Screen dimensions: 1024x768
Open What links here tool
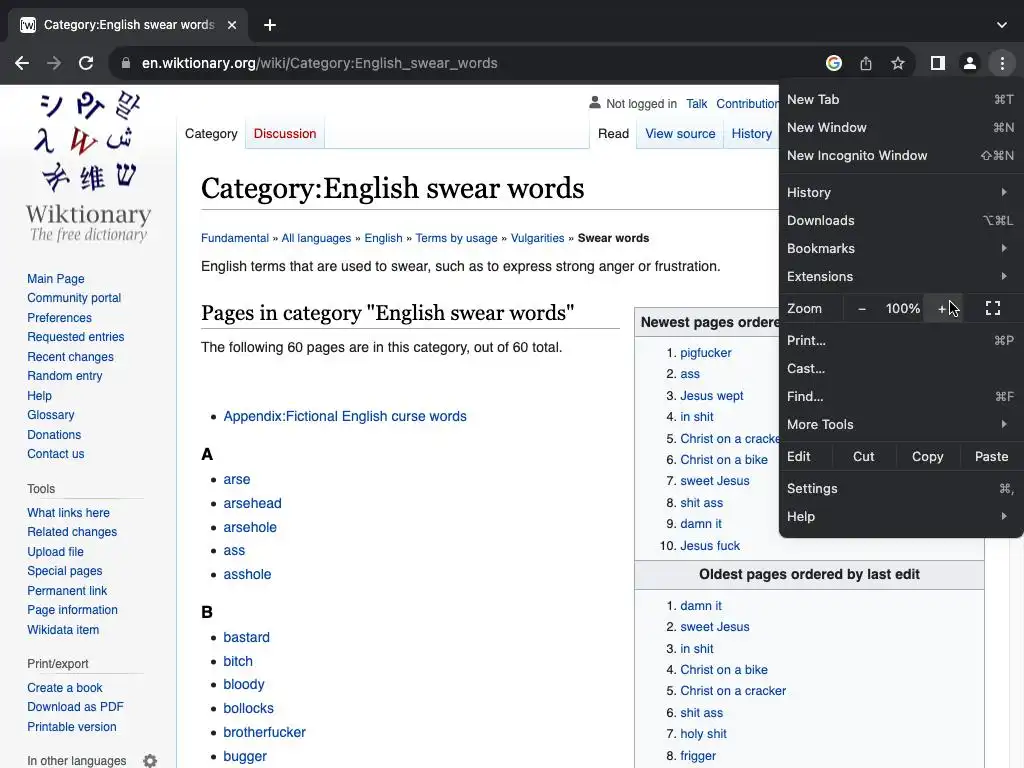click(69, 513)
